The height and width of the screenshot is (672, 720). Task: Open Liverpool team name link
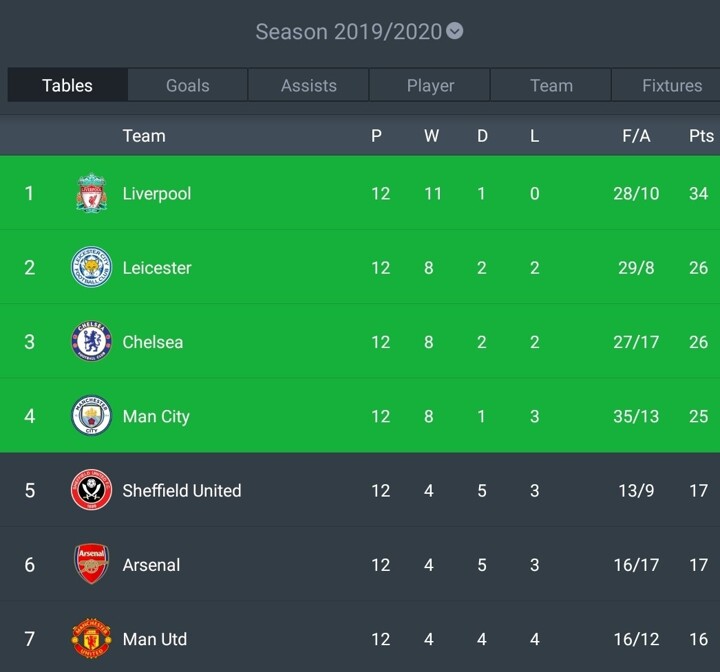[157, 193]
